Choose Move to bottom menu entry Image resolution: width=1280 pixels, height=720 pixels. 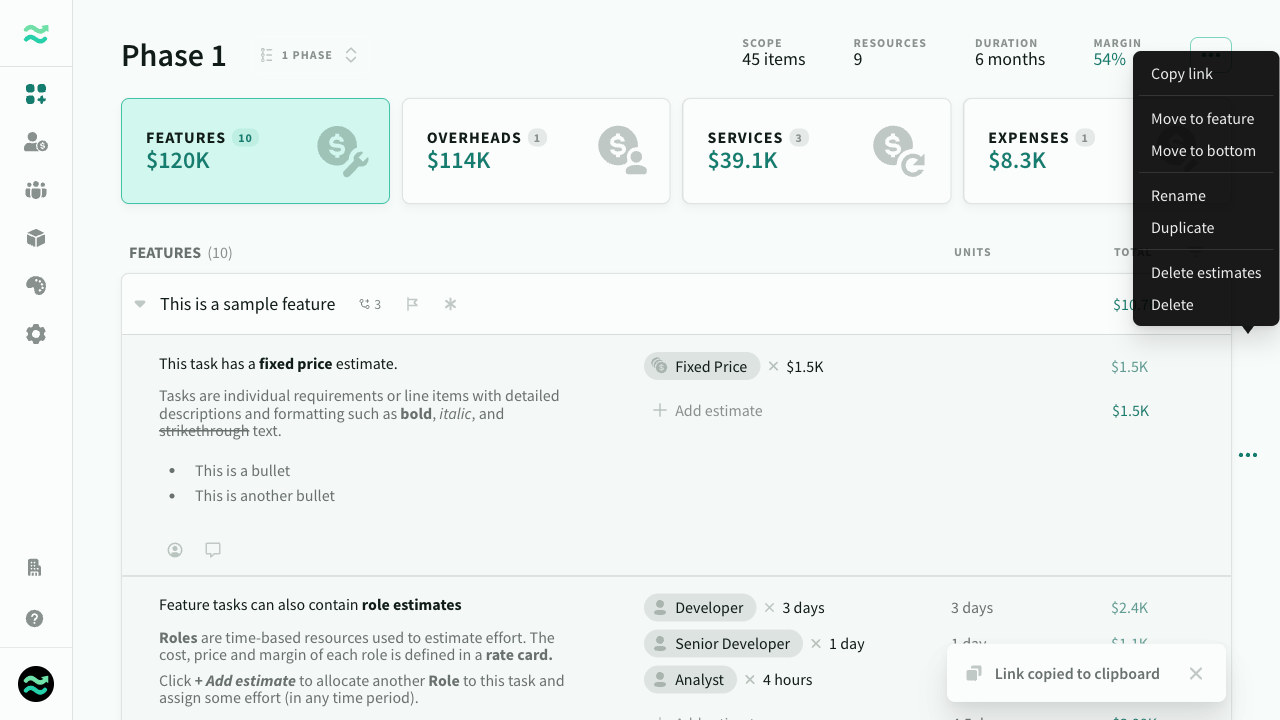click(x=1203, y=151)
